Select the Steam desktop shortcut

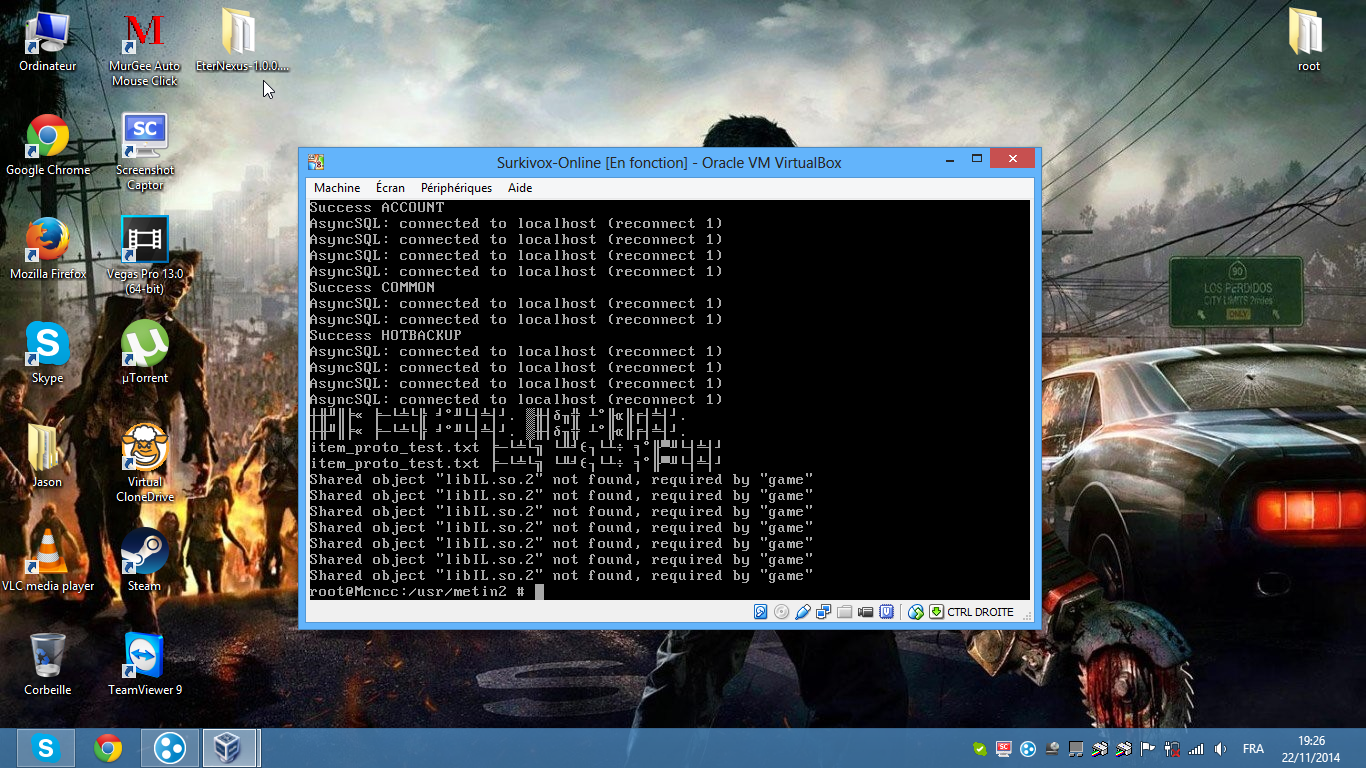pos(145,561)
